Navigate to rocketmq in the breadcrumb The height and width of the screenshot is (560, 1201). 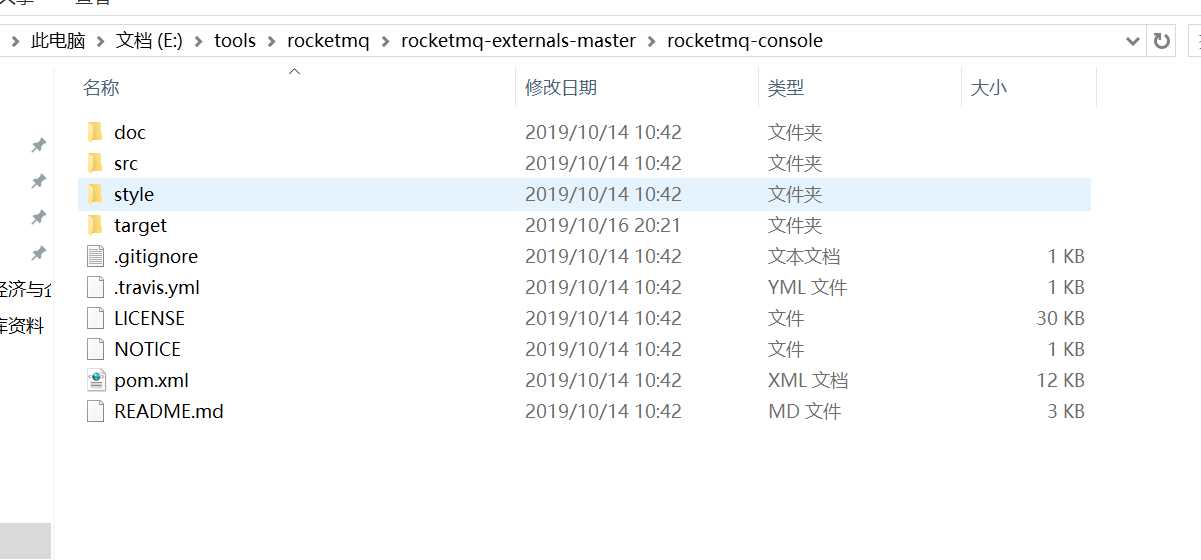[x=328, y=41]
